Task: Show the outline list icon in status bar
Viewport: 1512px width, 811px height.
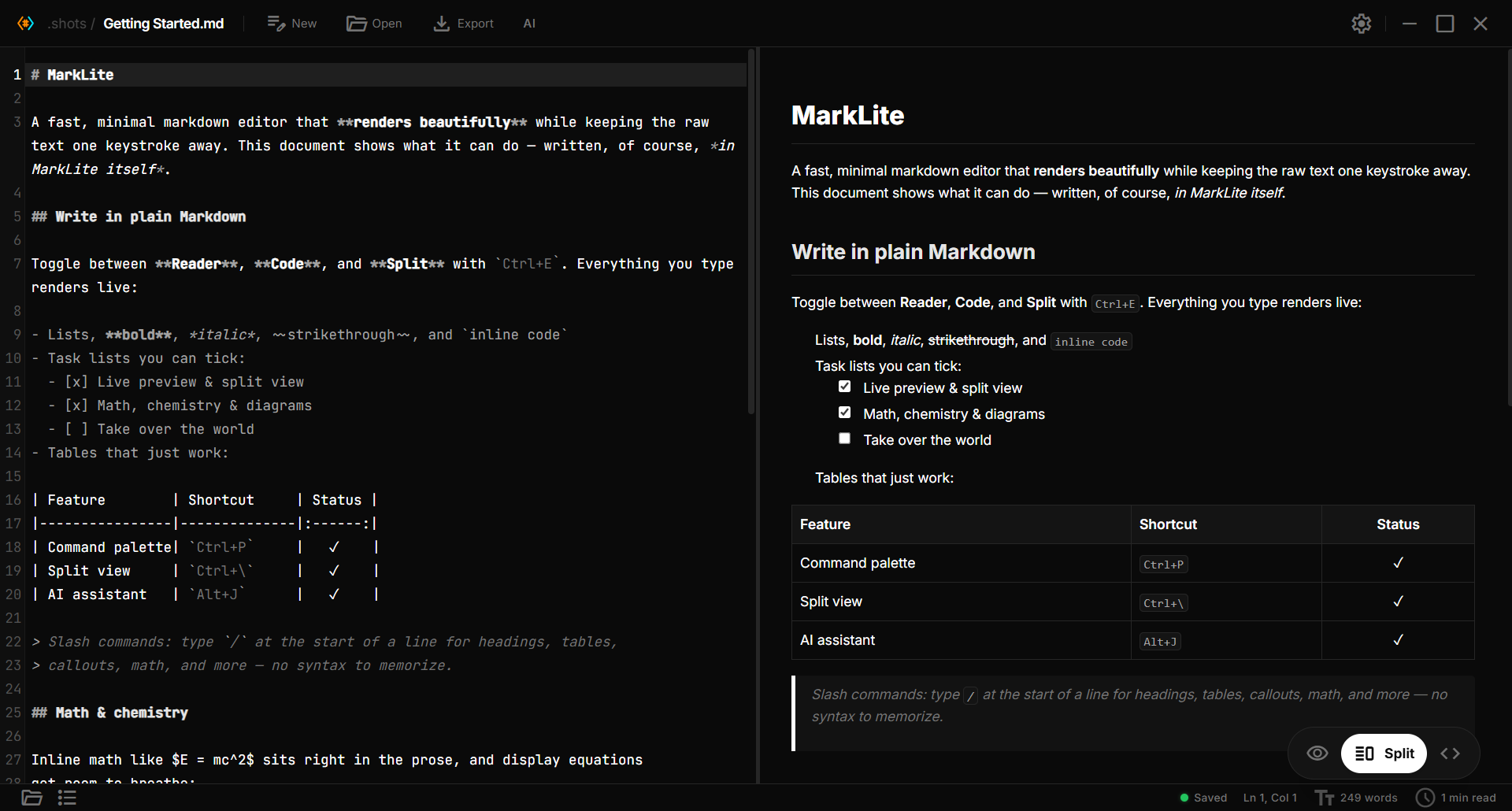Action: [67, 798]
